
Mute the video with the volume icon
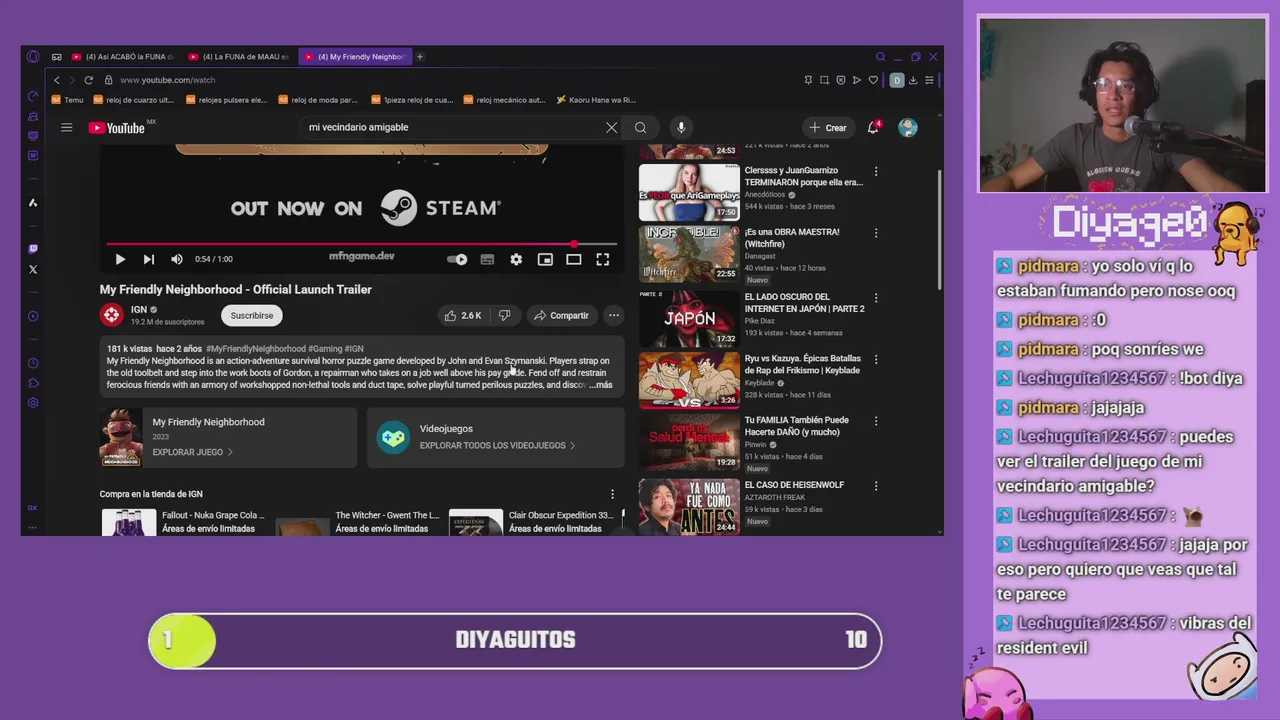pos(177,259)
